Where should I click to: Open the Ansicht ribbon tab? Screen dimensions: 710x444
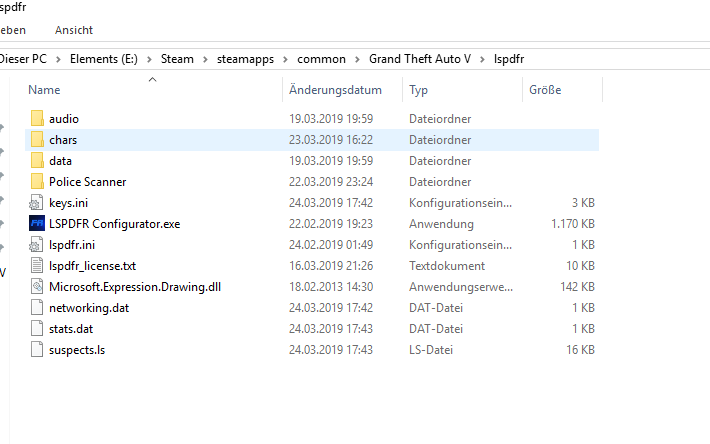pos(74,30)
